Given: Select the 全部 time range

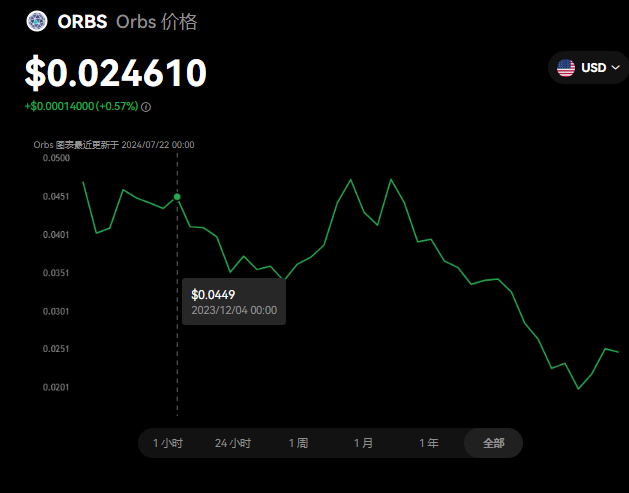Looking at the screenshot, I should pos(493,443).
